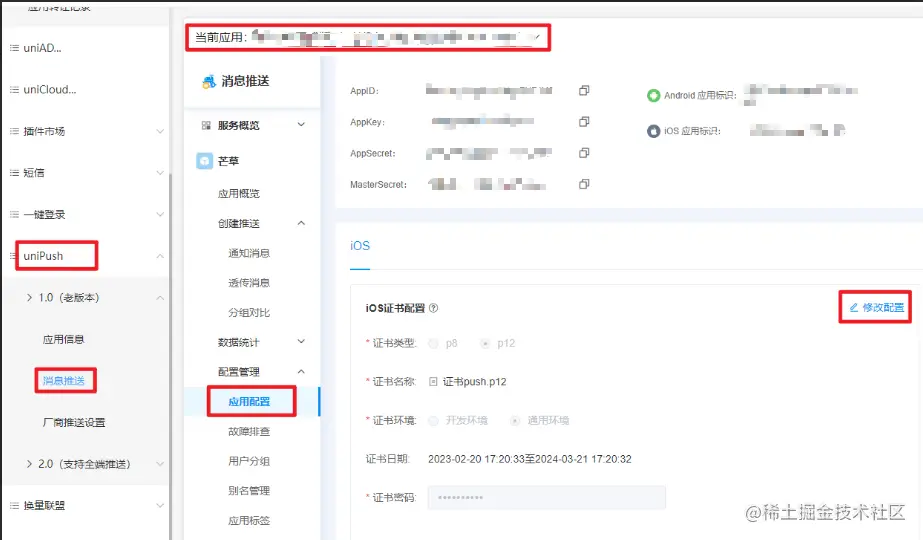Collapse the 创建推送 submenu arrow

coord(301,223)
